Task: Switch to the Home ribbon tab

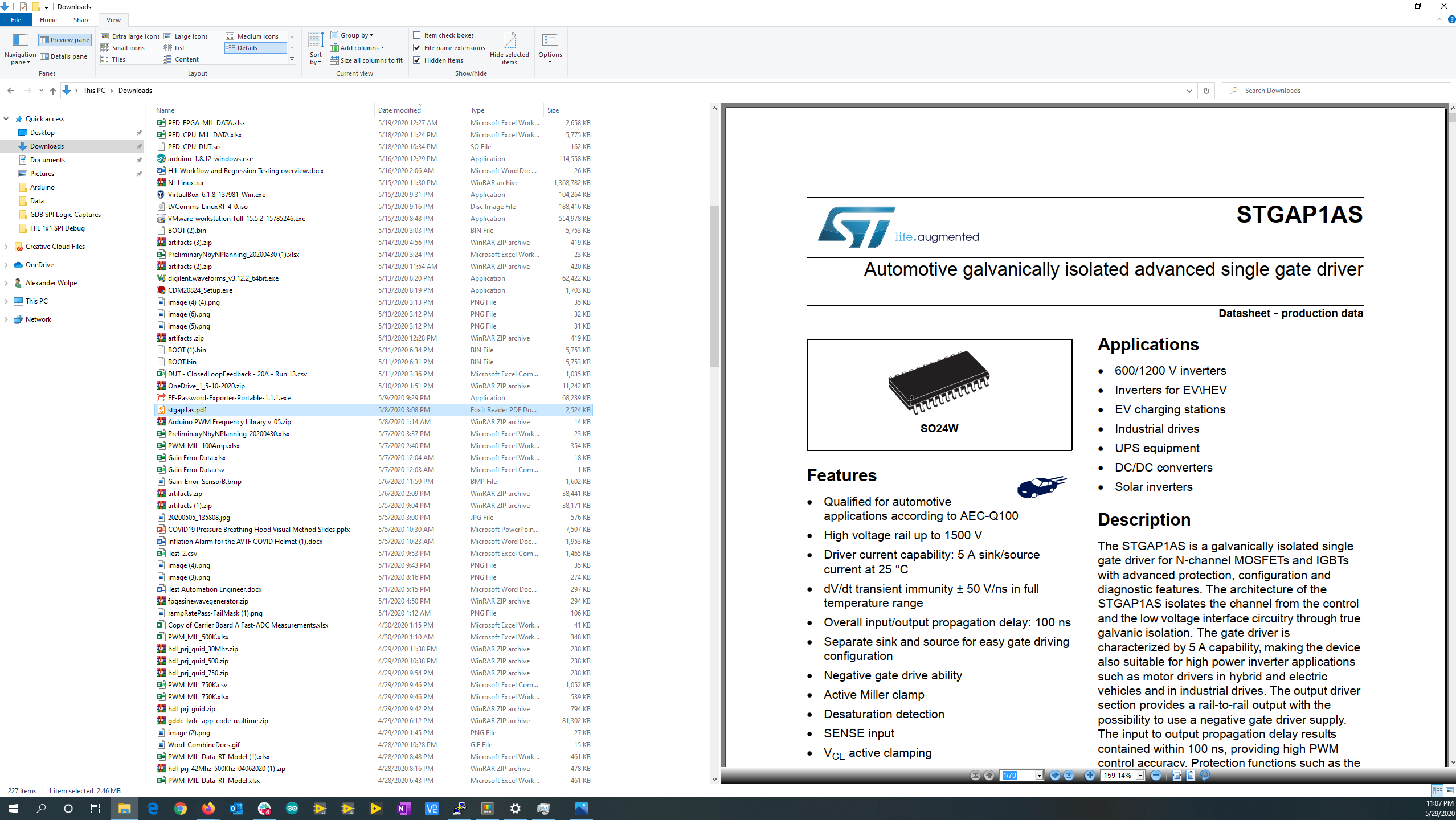Action: tap(48, 19)
